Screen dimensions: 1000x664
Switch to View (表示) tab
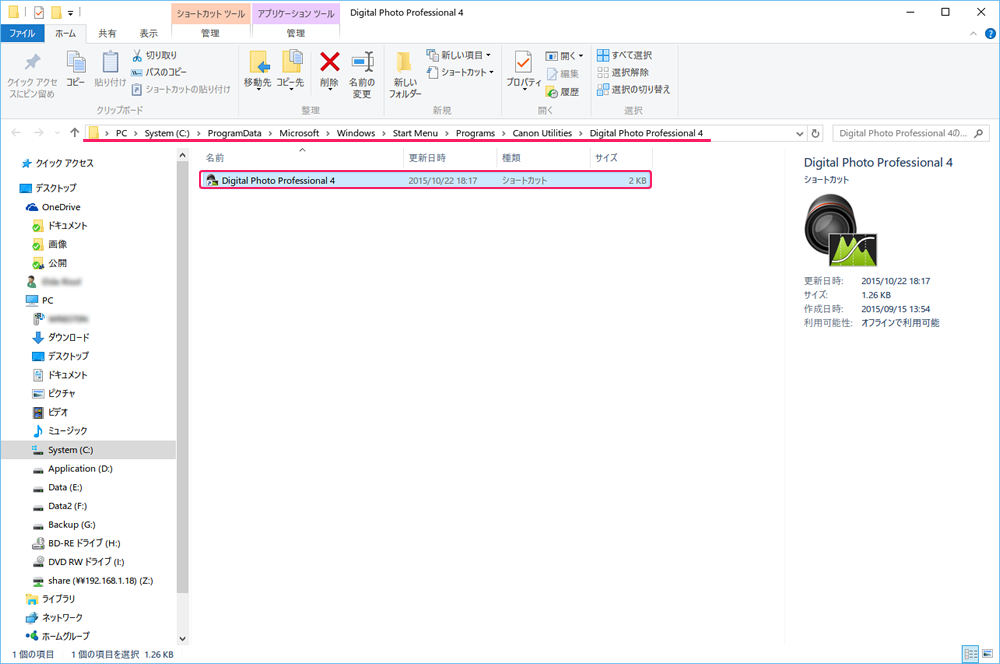coord(149,33)
